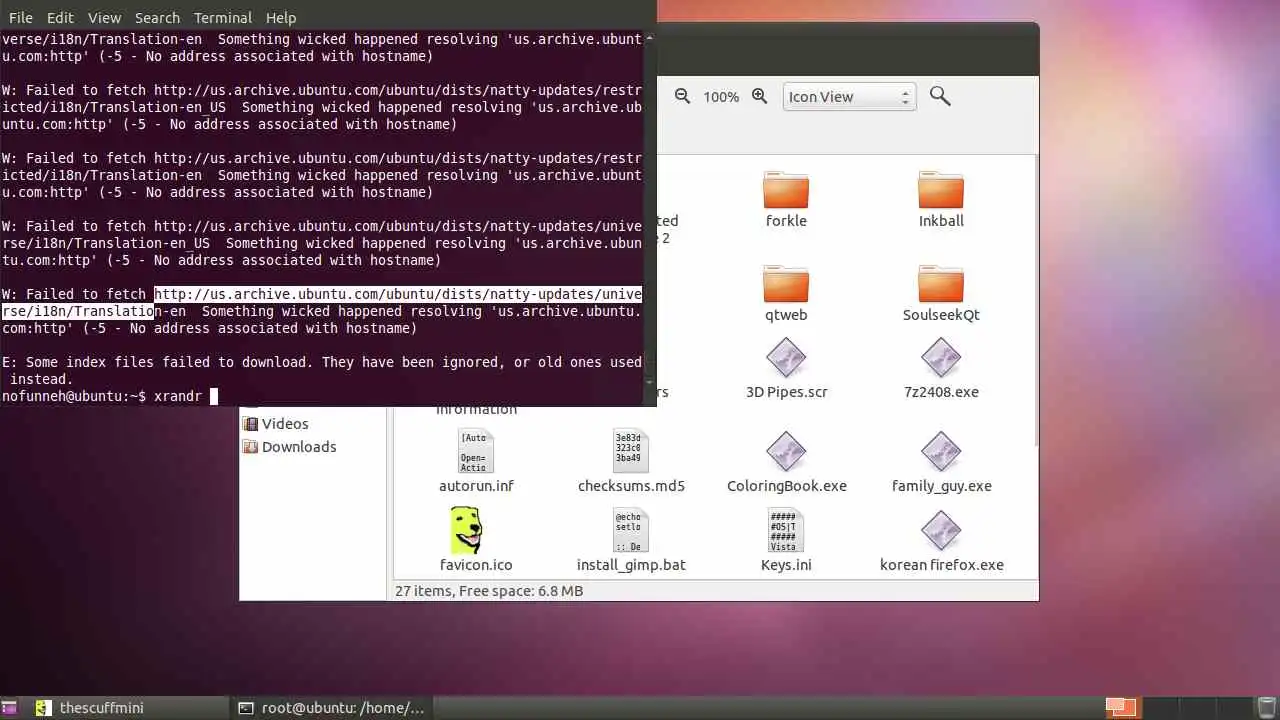Viewport: 1280px width, 720px height.
Task: Open the terminal Search menu
Action: coord(157,18)
